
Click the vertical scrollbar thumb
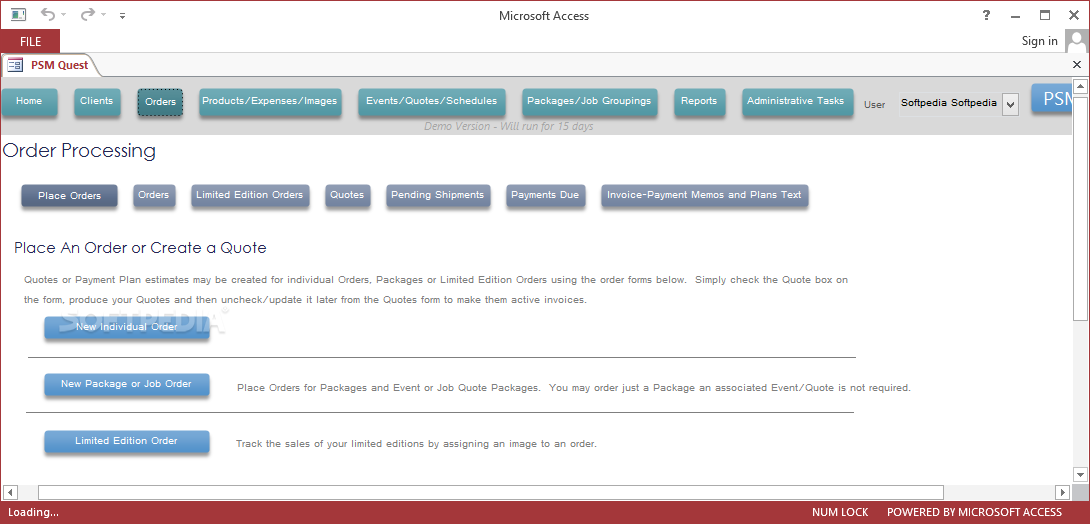coord(1080,208)
